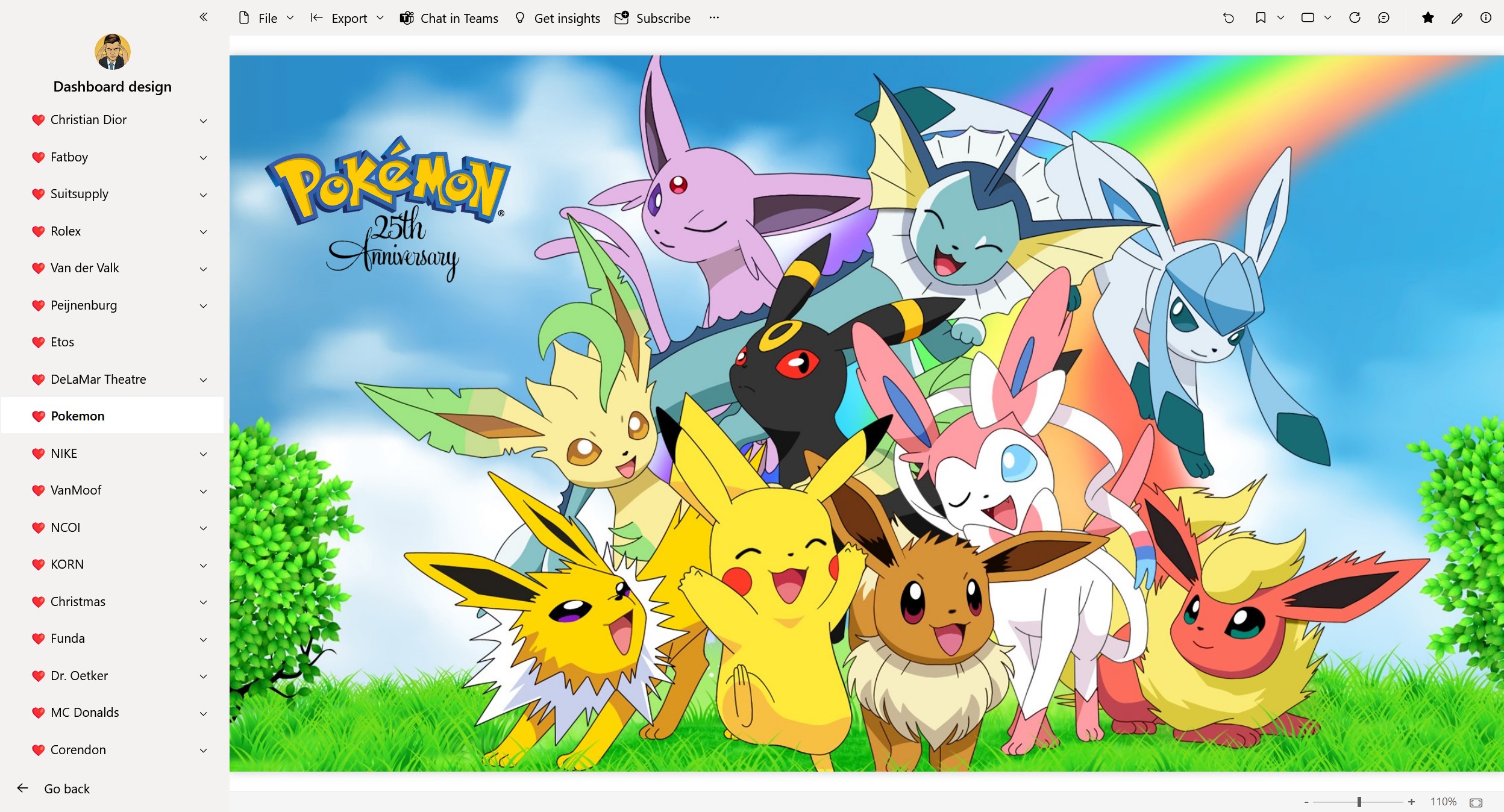Toggle the favorite star icon
1504x812 pixels.
[x=1427, y=18]
